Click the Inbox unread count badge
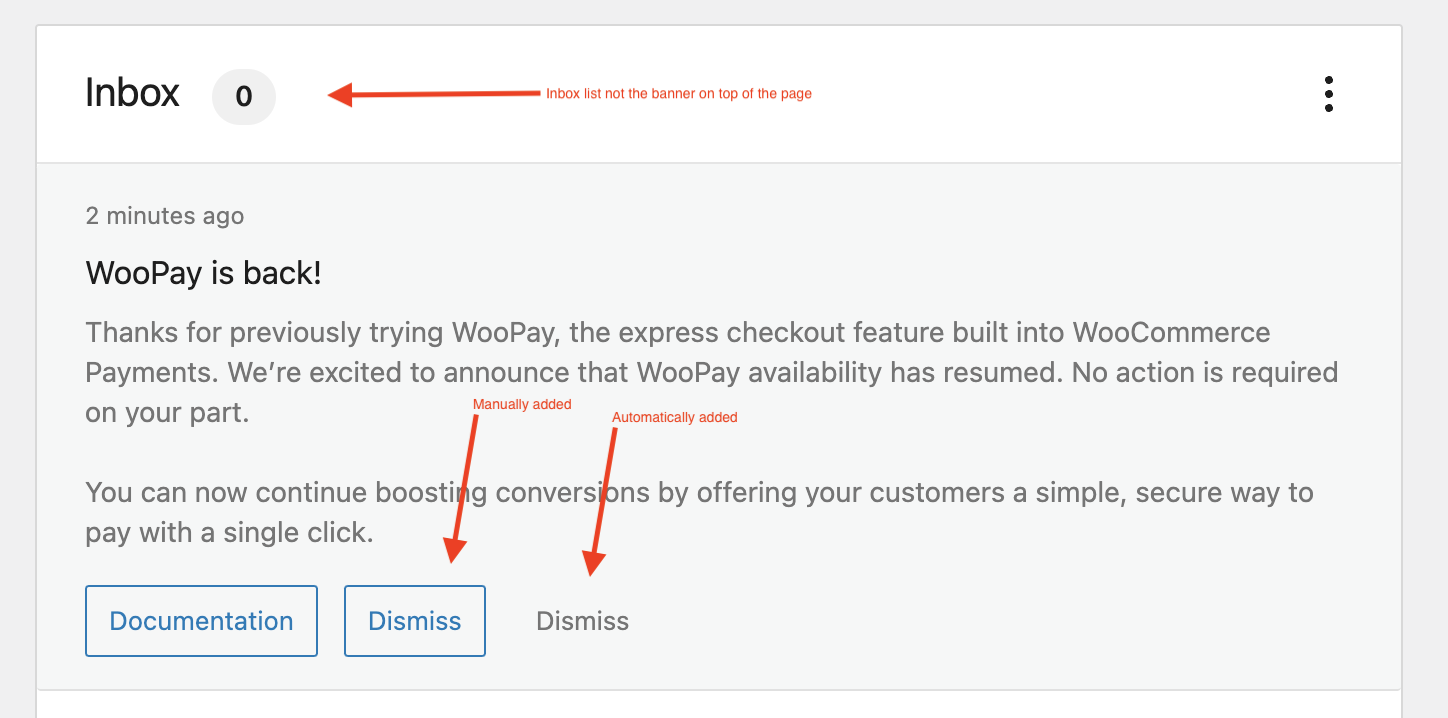 coord(243,97)
